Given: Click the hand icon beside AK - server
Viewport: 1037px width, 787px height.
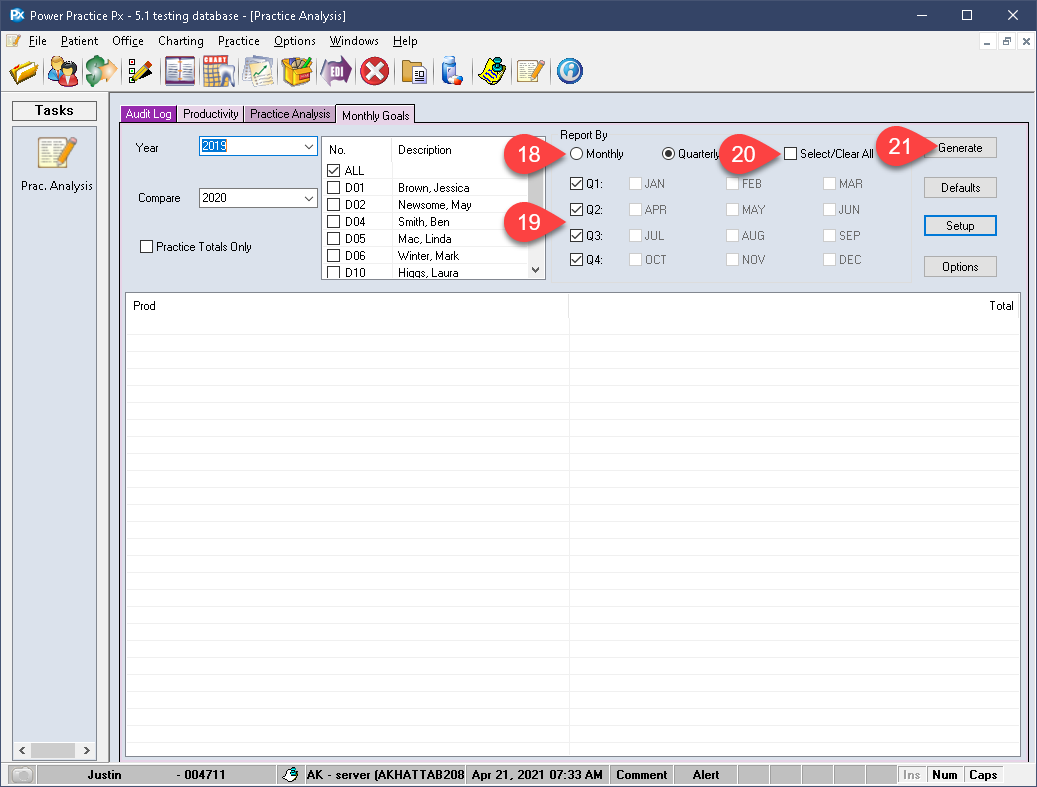Looking at the screenshot, I should (290, 774).
